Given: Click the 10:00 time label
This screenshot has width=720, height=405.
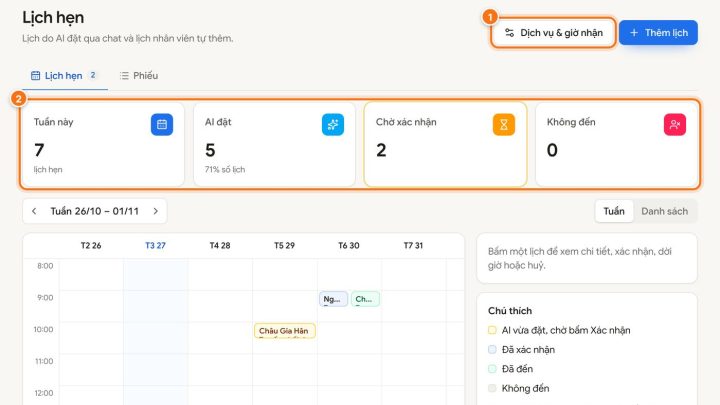Looking at the screenshot, I should coord(44,329).
